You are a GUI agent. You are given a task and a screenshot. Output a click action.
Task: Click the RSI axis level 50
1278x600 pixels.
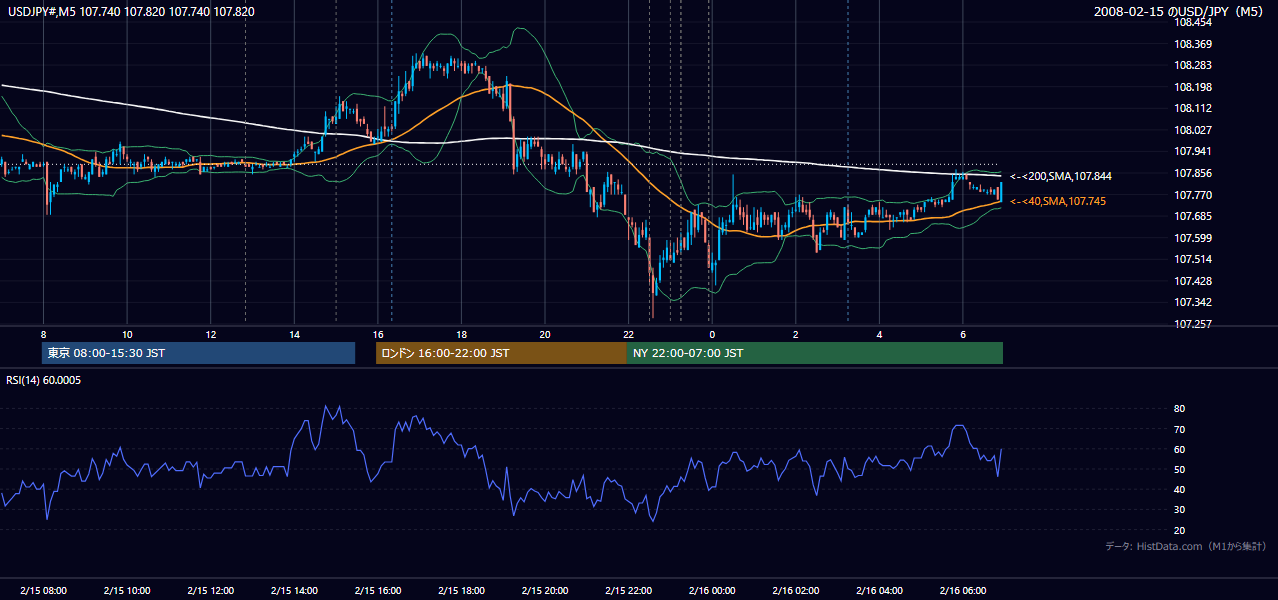point(1180,469)
